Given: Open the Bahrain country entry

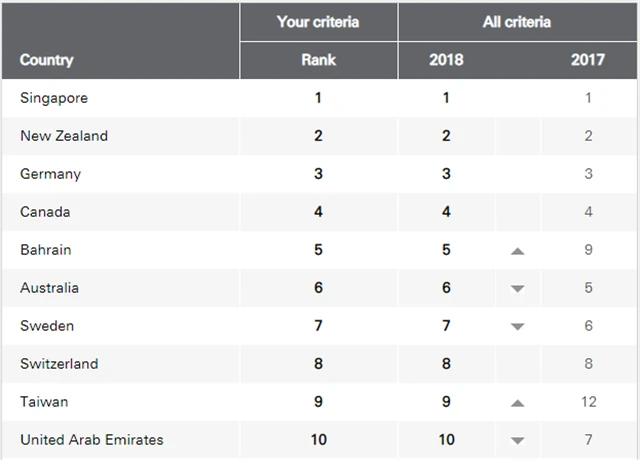Looking at the screenshot, I should pyautogui.click(x=46, y=250).
